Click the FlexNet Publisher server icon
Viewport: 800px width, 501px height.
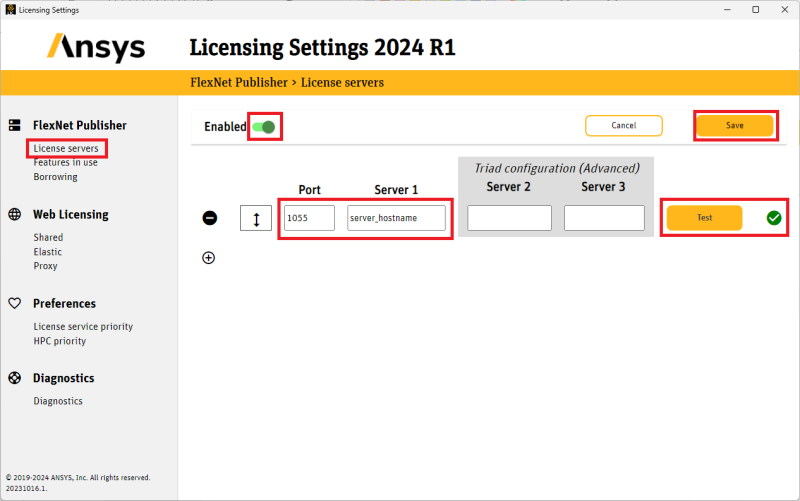[14, 125]
